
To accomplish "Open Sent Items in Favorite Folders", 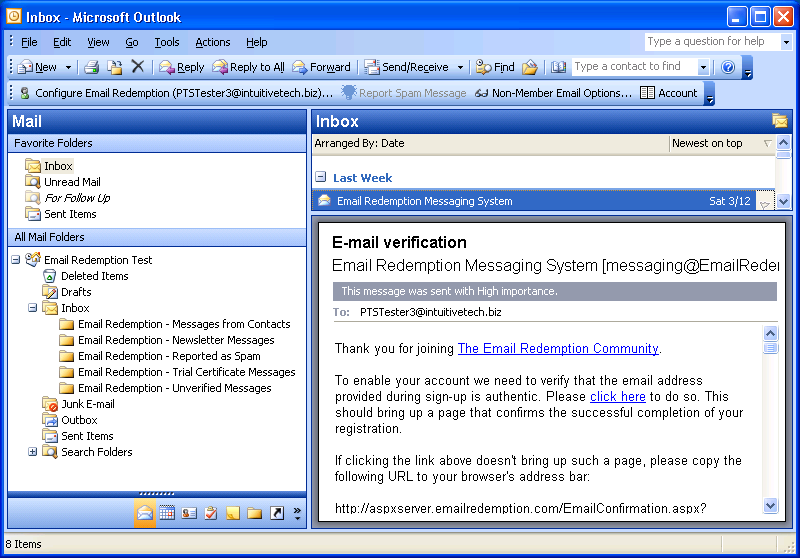I will [x=70, y=214].
